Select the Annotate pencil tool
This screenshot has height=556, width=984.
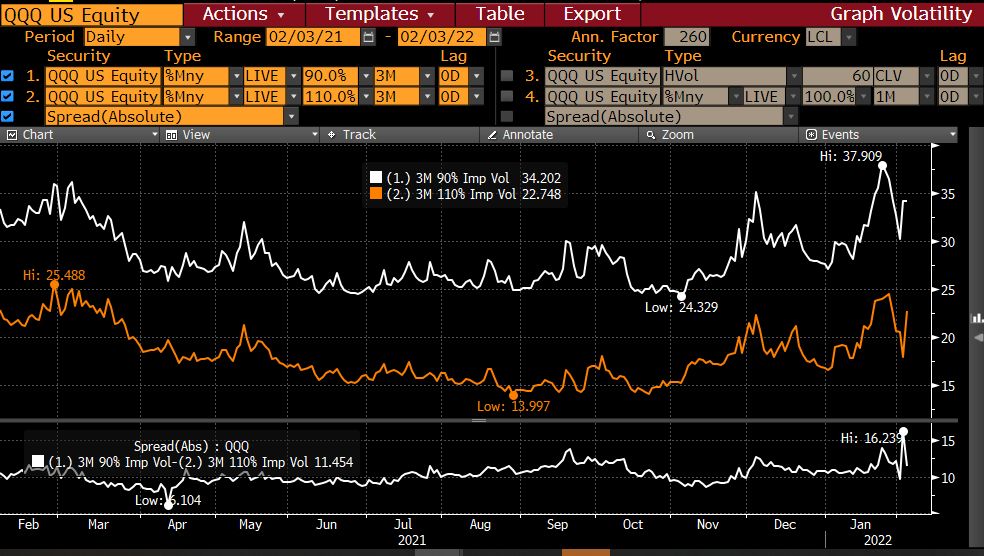click(x=520, y=134)
